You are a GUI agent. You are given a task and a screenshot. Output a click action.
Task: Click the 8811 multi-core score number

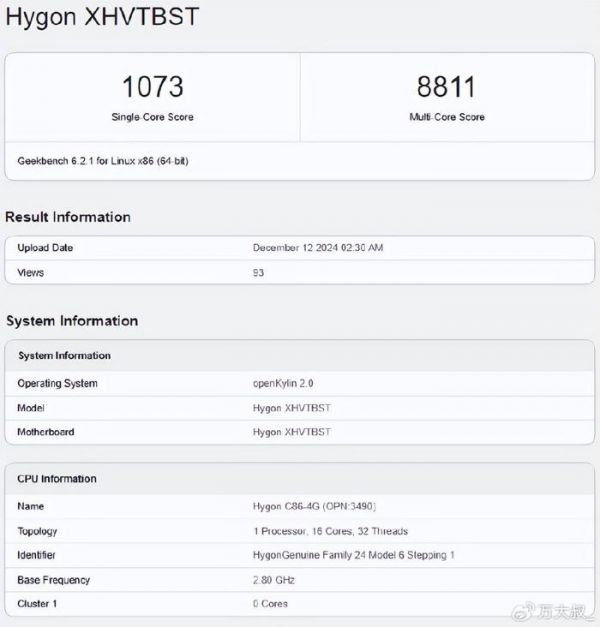click(x=447, y=86)
